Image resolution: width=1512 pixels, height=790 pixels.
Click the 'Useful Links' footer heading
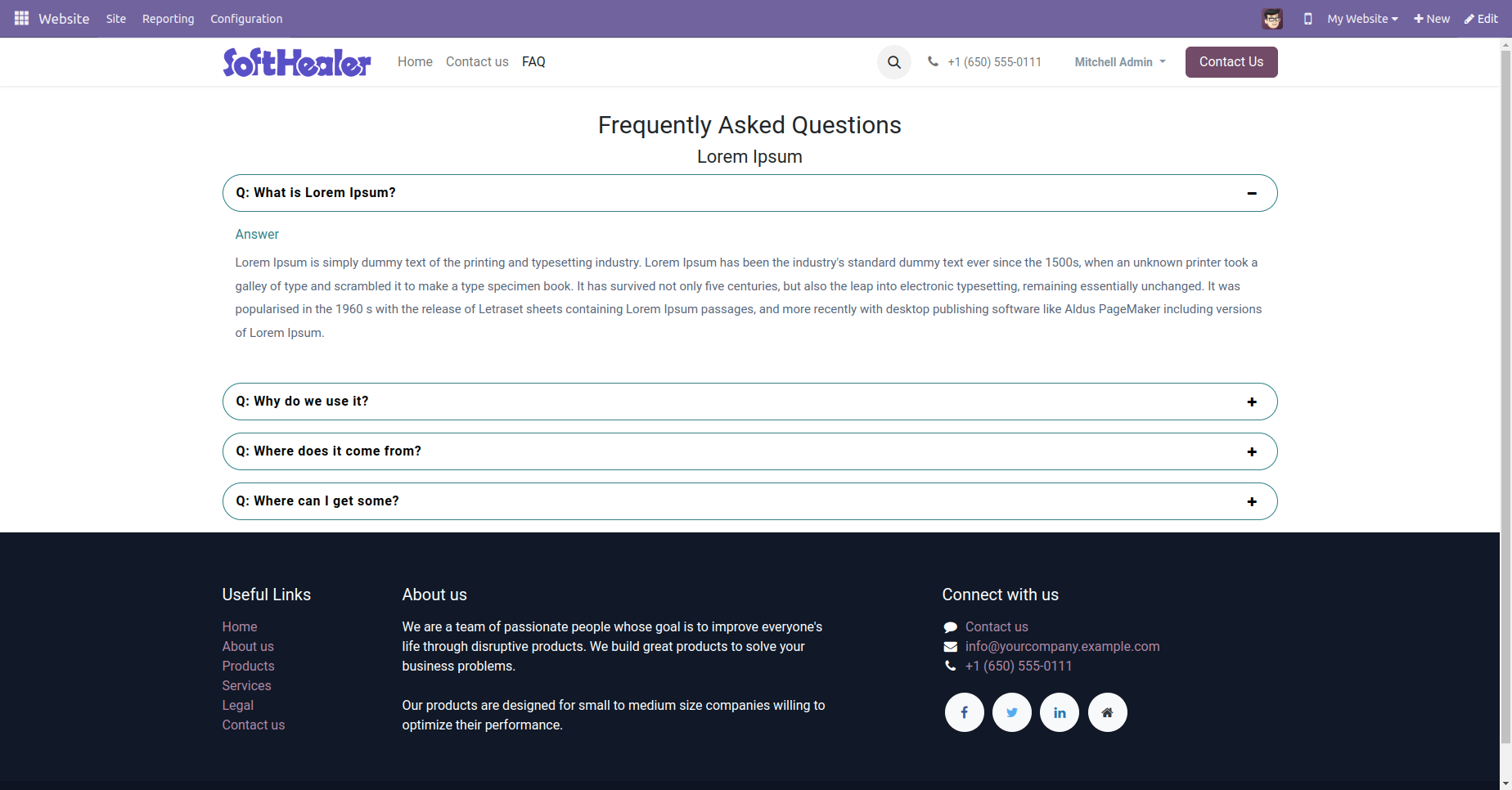click(x=267, y=595)
